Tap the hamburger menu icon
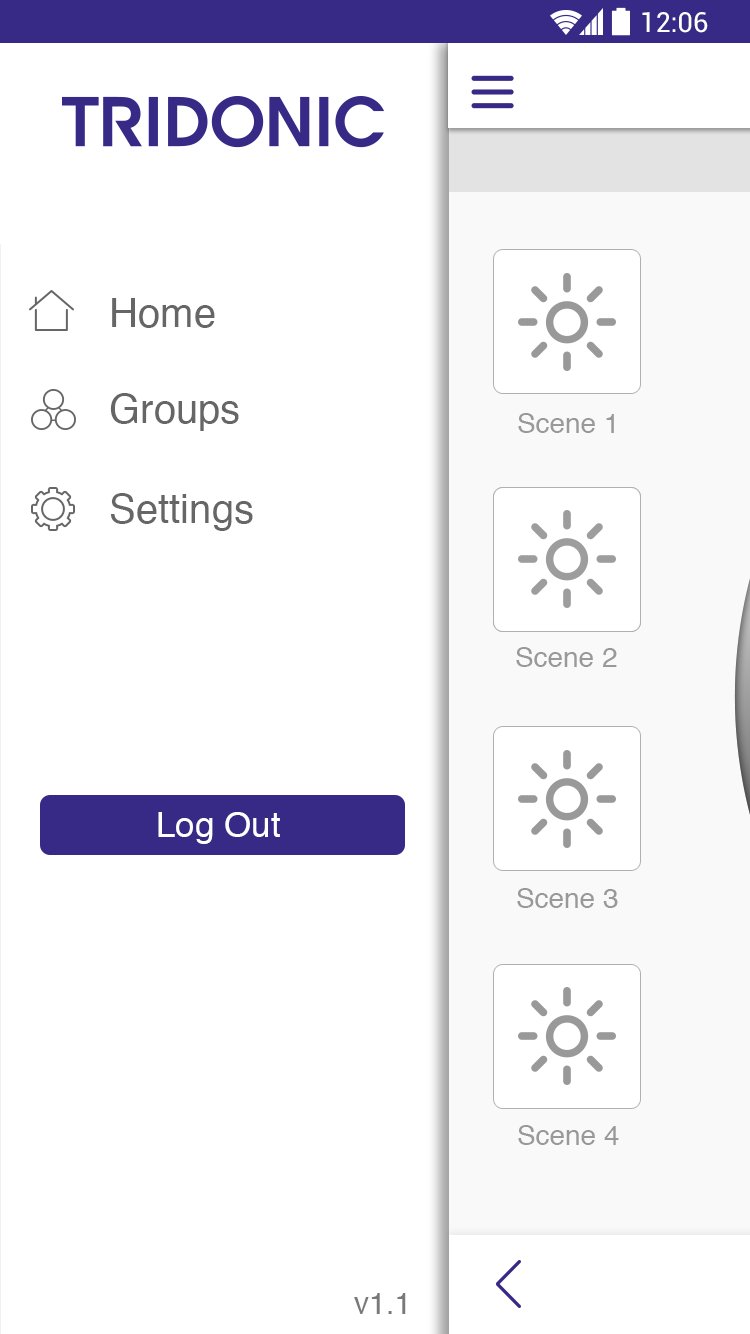The height and width of the screenshot is (1334, 750). point(492,92)
